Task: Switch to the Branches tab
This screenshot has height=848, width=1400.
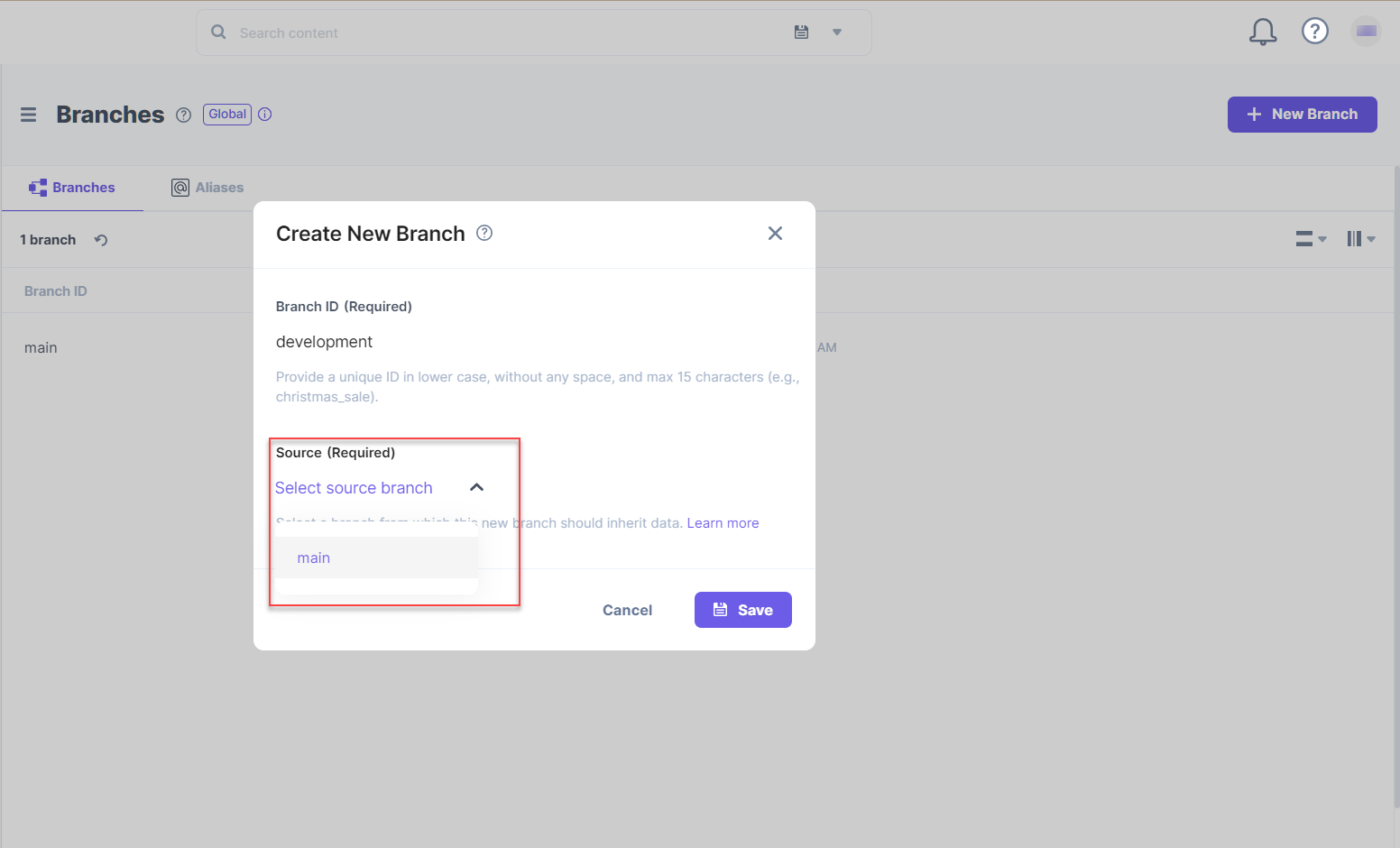Action: pyautogui.click(x=72, y=188)
